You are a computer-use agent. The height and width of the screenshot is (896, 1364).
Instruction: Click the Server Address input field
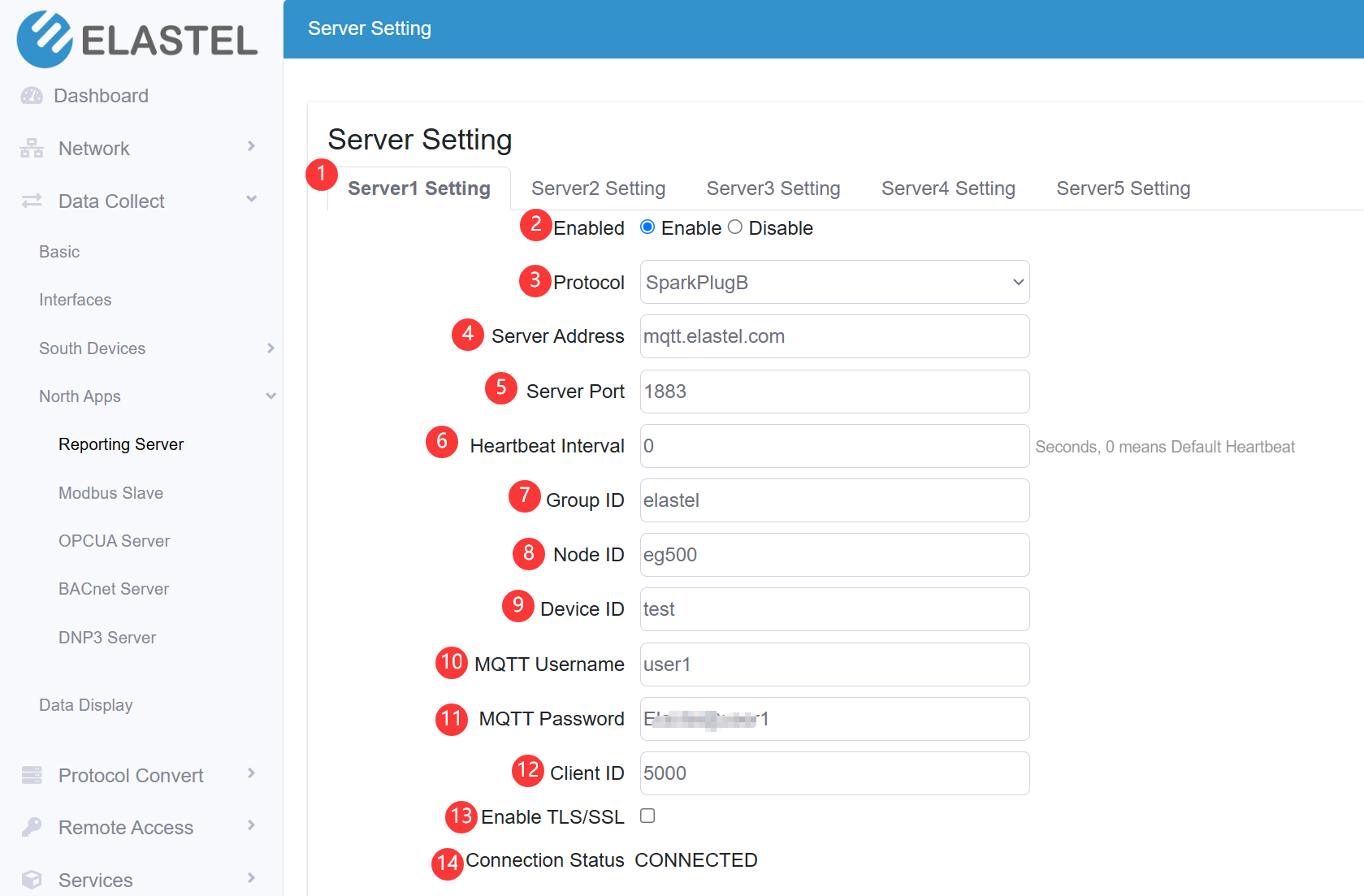834,336
